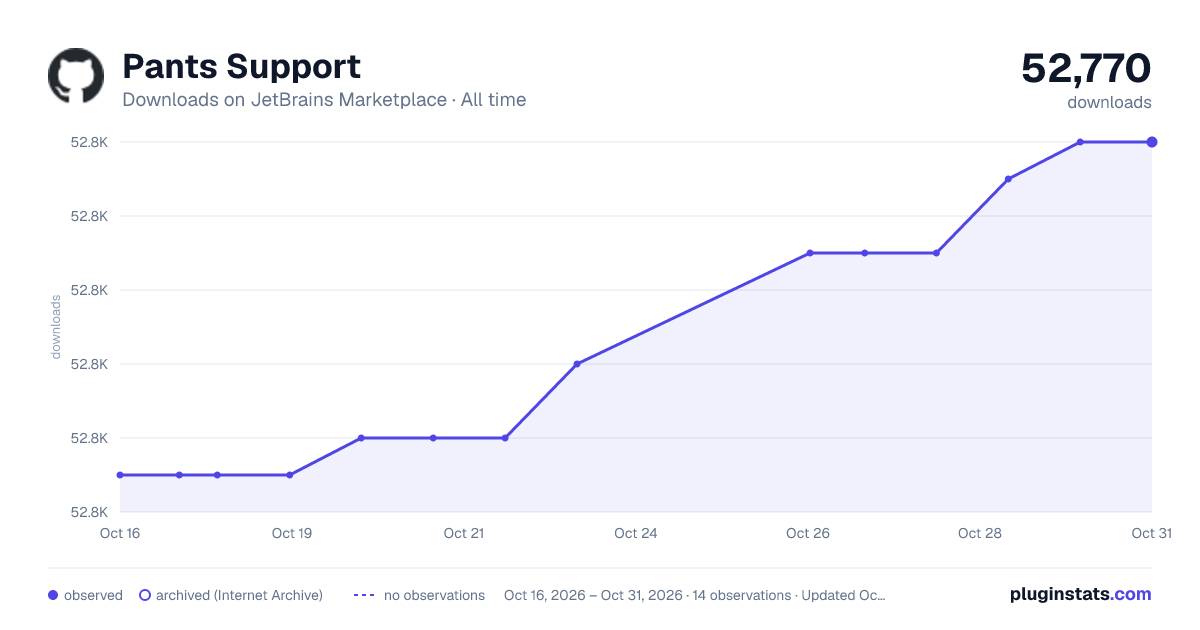Screen dimensions: 1200x630
Task: Click the dashed line icon beside "no observations"
Action: tap(363, 595)
